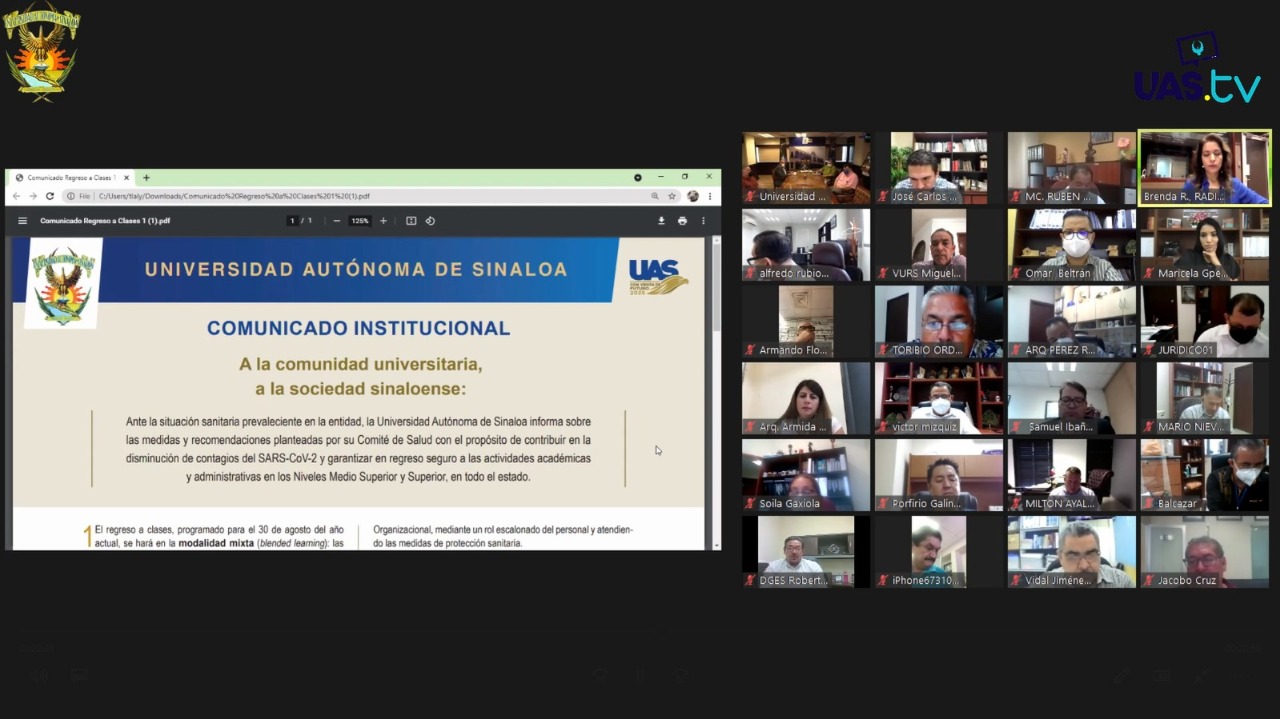Viewport: 1280px width, 719px height.
Task: Select TORIBIO ORD's video tile
Action: tap(939, 322)
